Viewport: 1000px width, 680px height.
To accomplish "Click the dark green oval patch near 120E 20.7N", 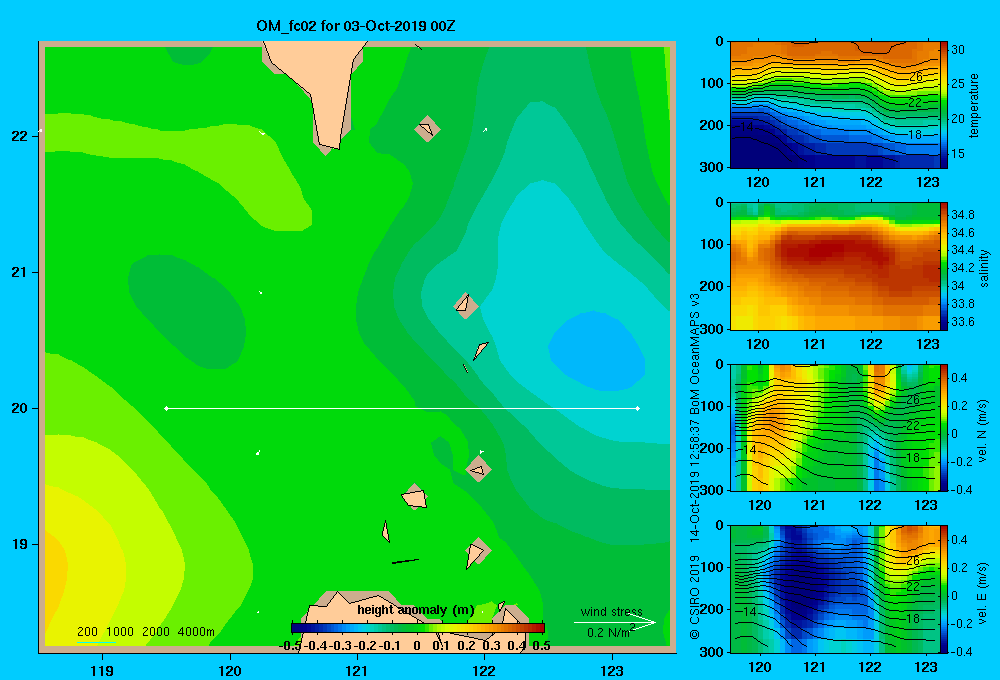I will pos(187,311).
